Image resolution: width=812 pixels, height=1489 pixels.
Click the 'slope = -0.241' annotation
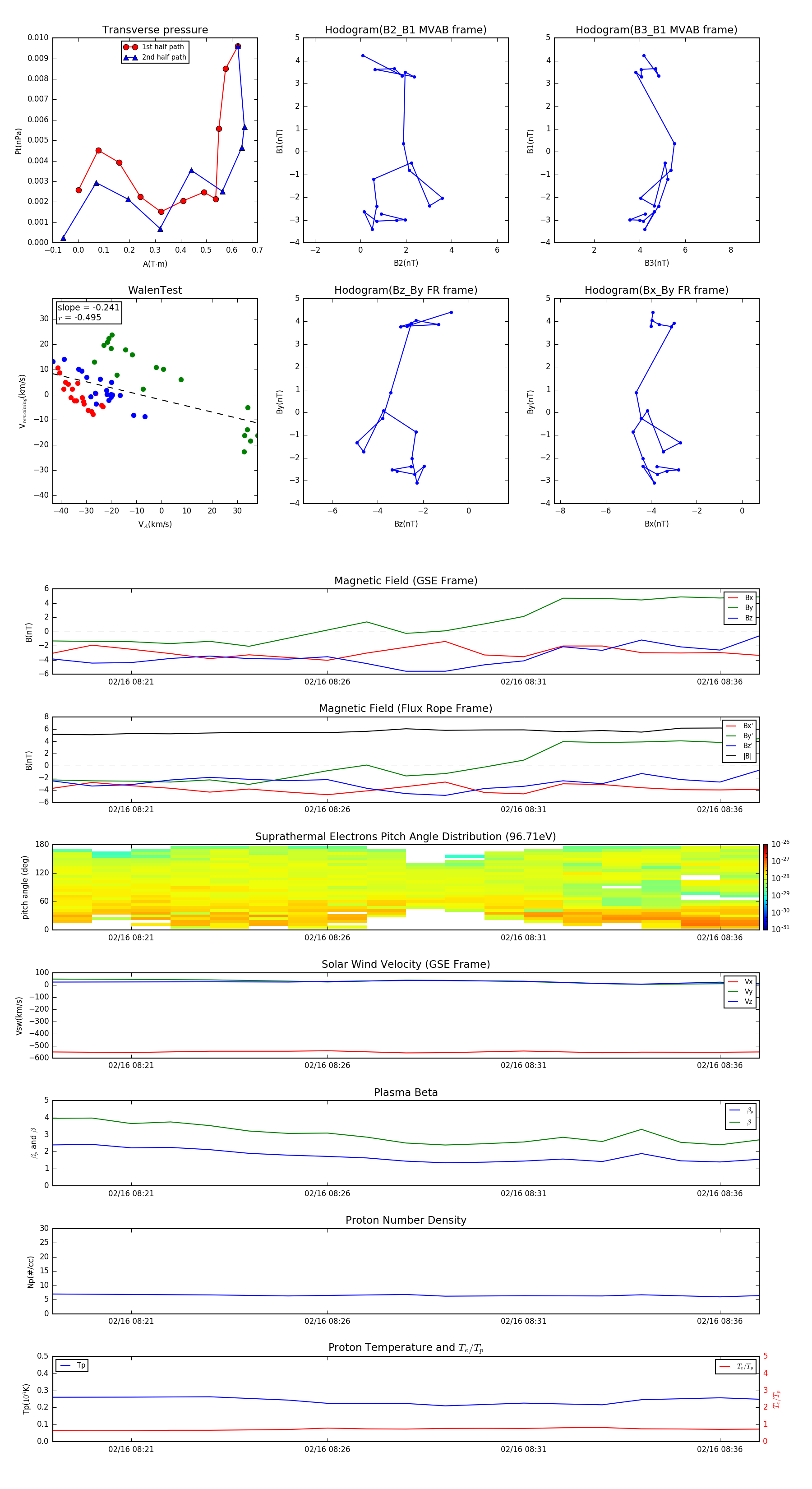click(88, 308)
